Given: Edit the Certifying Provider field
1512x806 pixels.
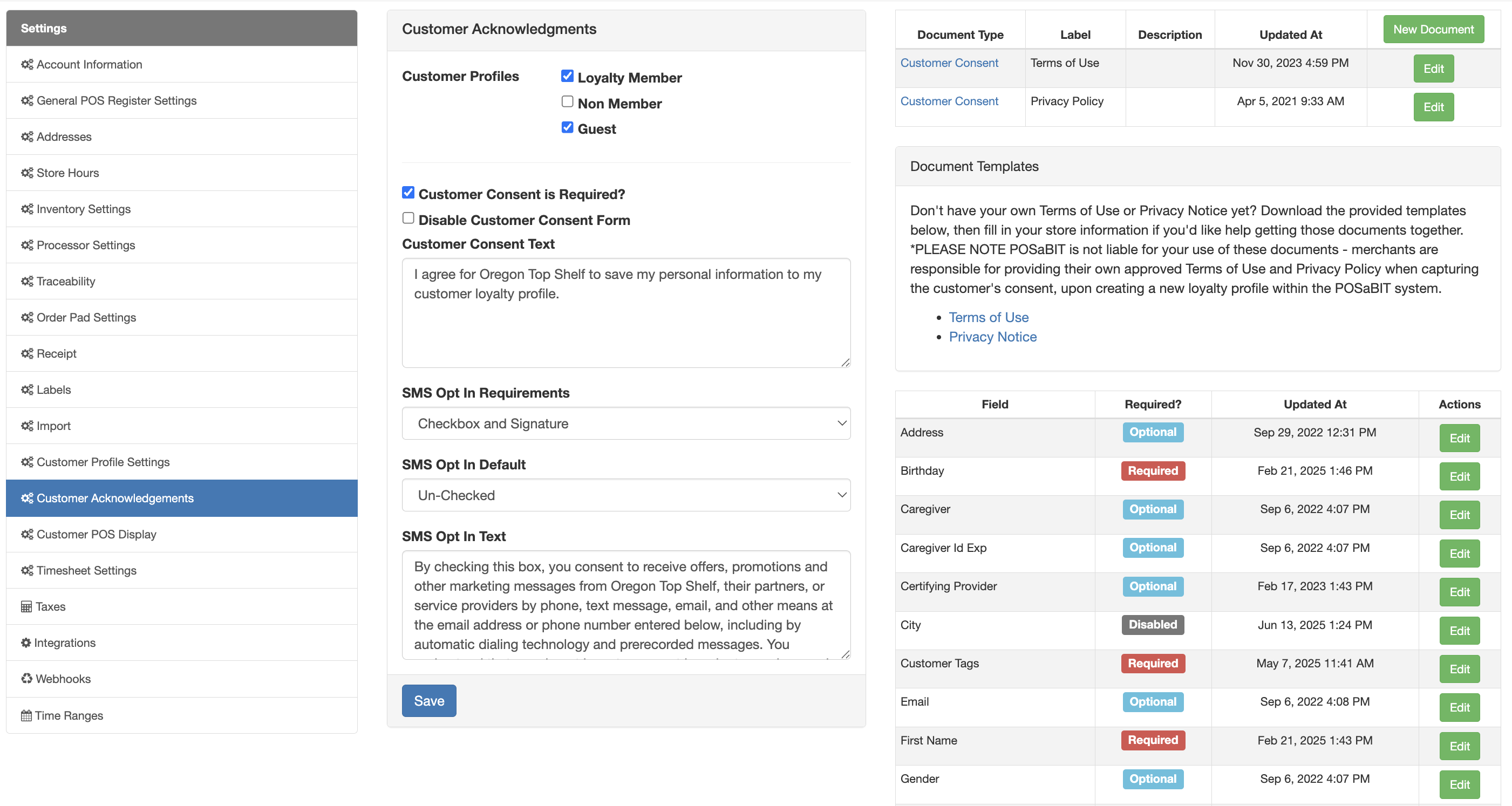Looking at the screenshot, I should pyautogui.click(x=1459, y=592).
